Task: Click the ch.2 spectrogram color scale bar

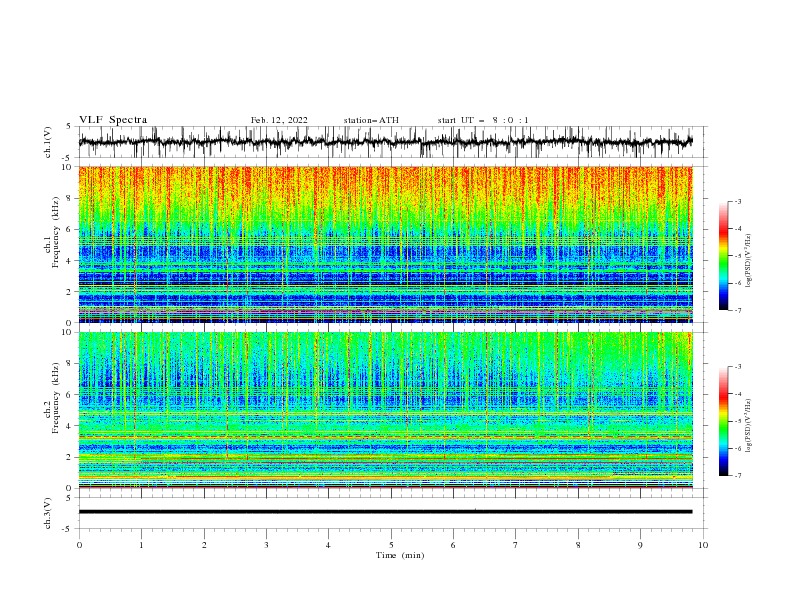Action: tap(723, 421)
